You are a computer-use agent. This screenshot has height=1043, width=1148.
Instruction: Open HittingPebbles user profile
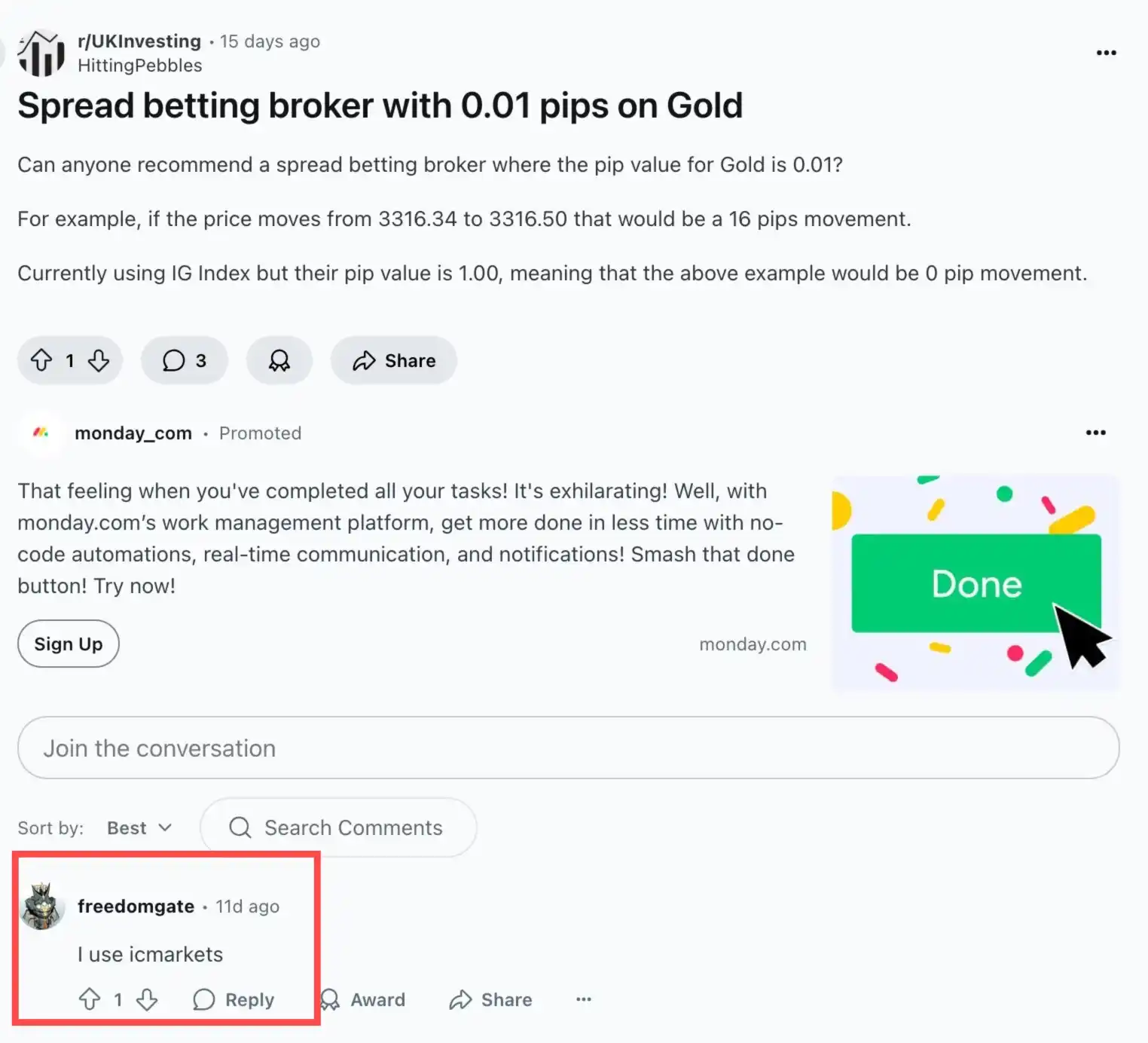140,66
